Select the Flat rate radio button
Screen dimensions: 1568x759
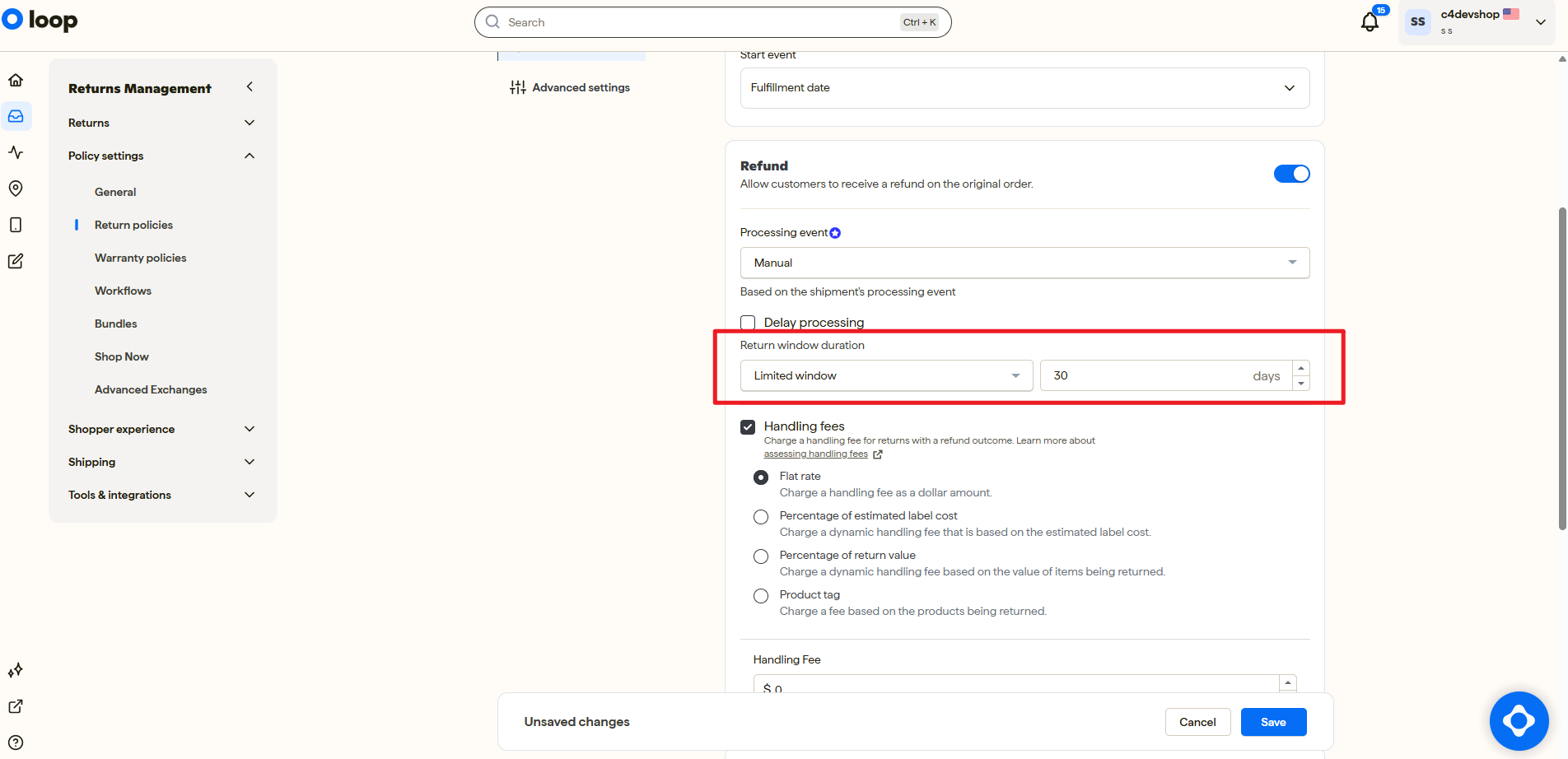point(761,477)
